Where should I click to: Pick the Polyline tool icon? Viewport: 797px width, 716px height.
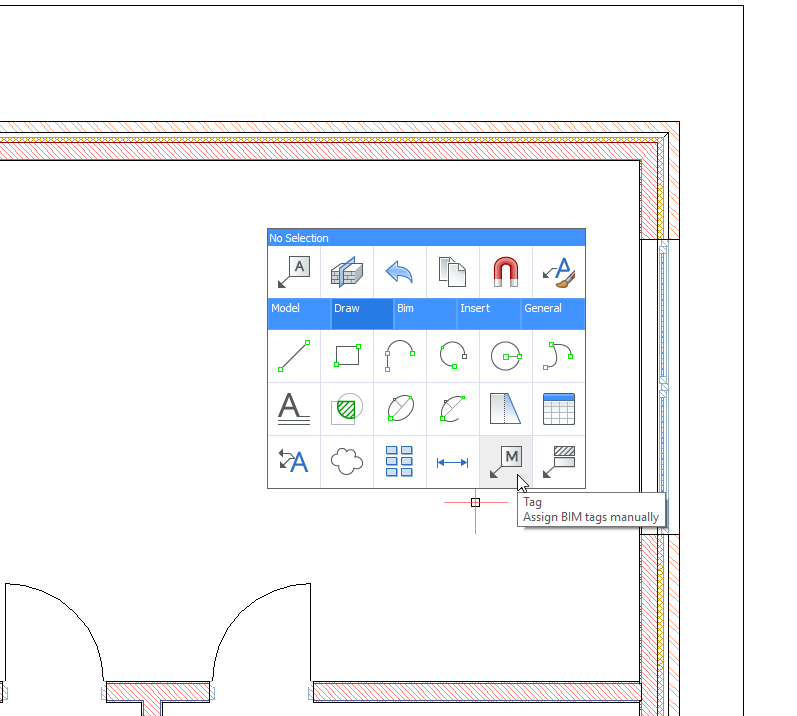[400, 356]
